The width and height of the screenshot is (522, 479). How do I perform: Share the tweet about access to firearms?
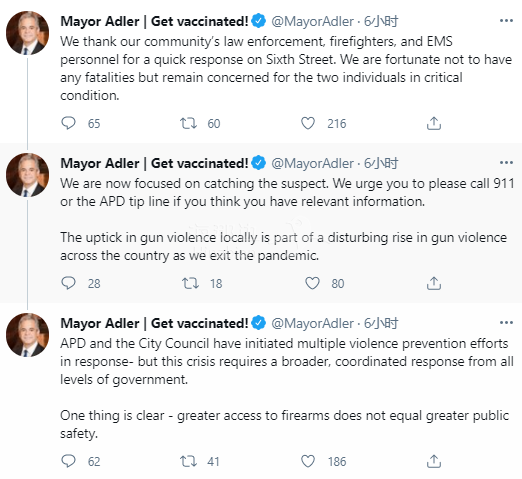(434, 461)
